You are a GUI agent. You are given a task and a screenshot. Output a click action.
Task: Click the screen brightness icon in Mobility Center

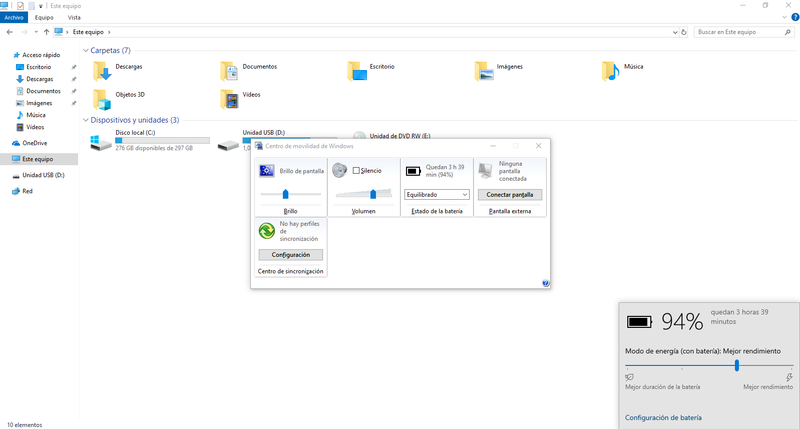tap(267, 171)
